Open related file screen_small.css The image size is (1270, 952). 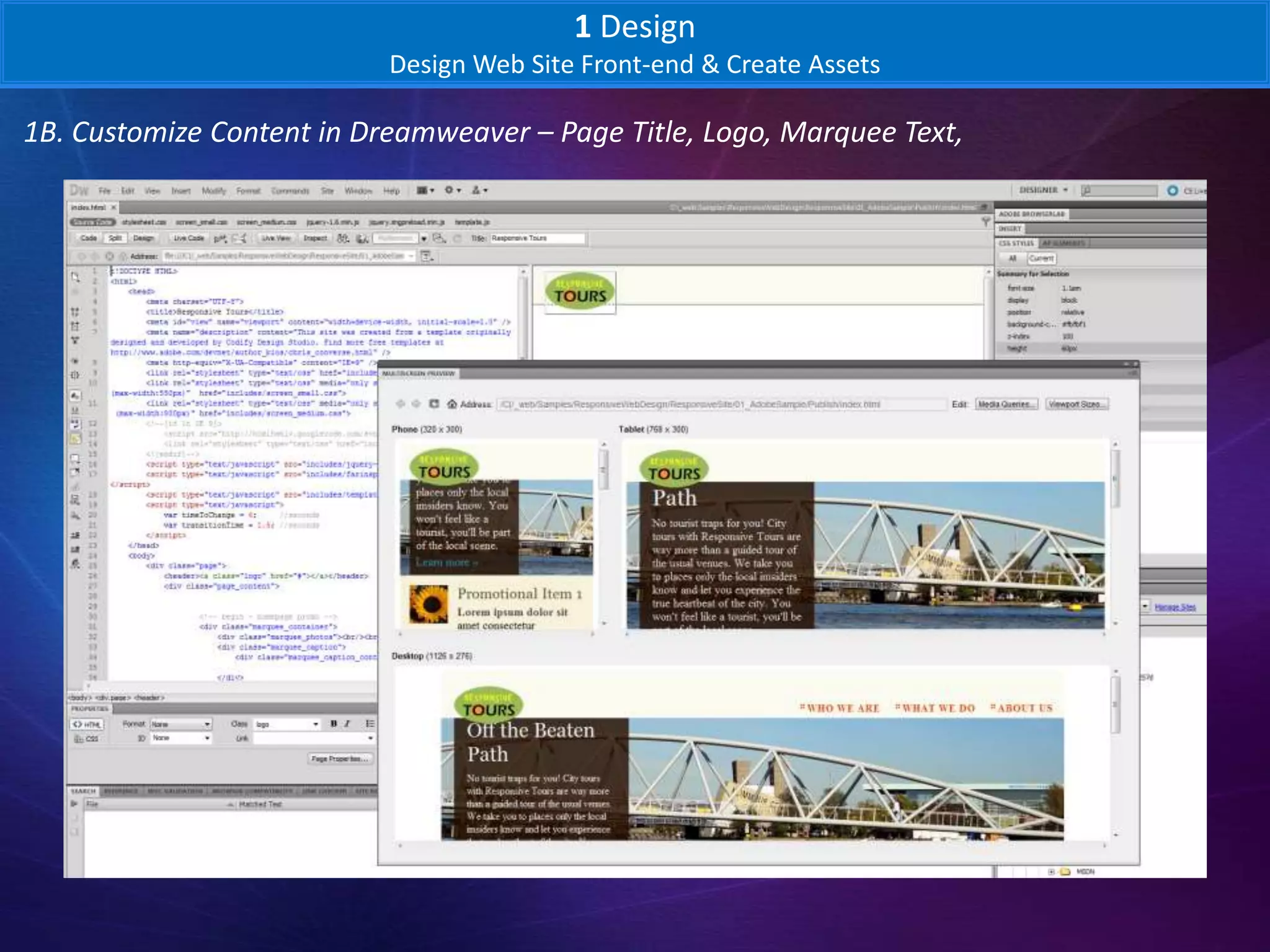pyautogui.click(x=202, y=222)
